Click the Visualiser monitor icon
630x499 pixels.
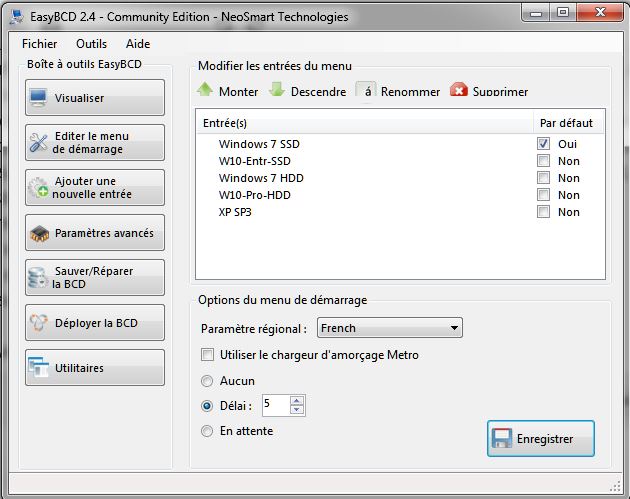point(38,98)
